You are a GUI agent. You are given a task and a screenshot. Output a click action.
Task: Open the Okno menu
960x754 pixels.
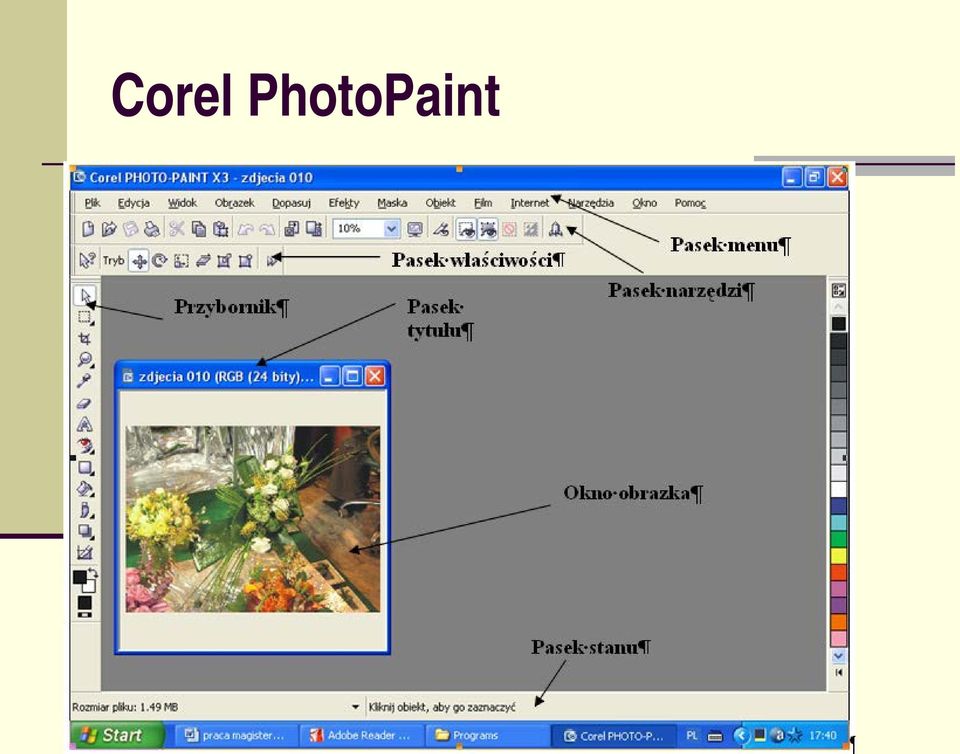645,203
